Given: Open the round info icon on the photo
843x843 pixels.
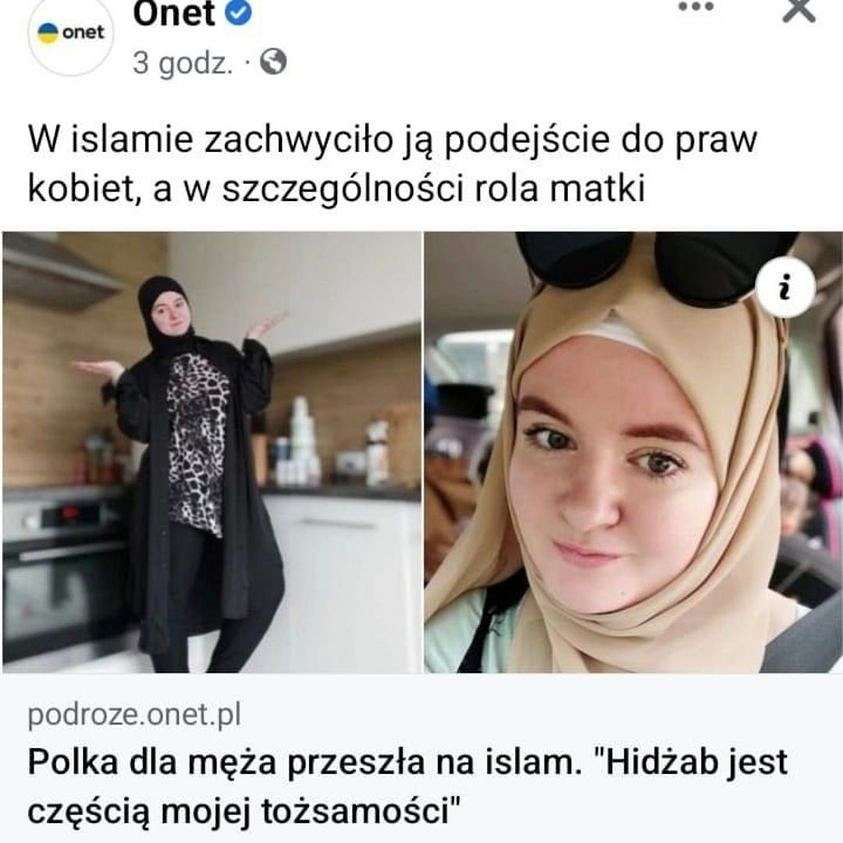Looking at the screenshot, I should click(785, 287).
